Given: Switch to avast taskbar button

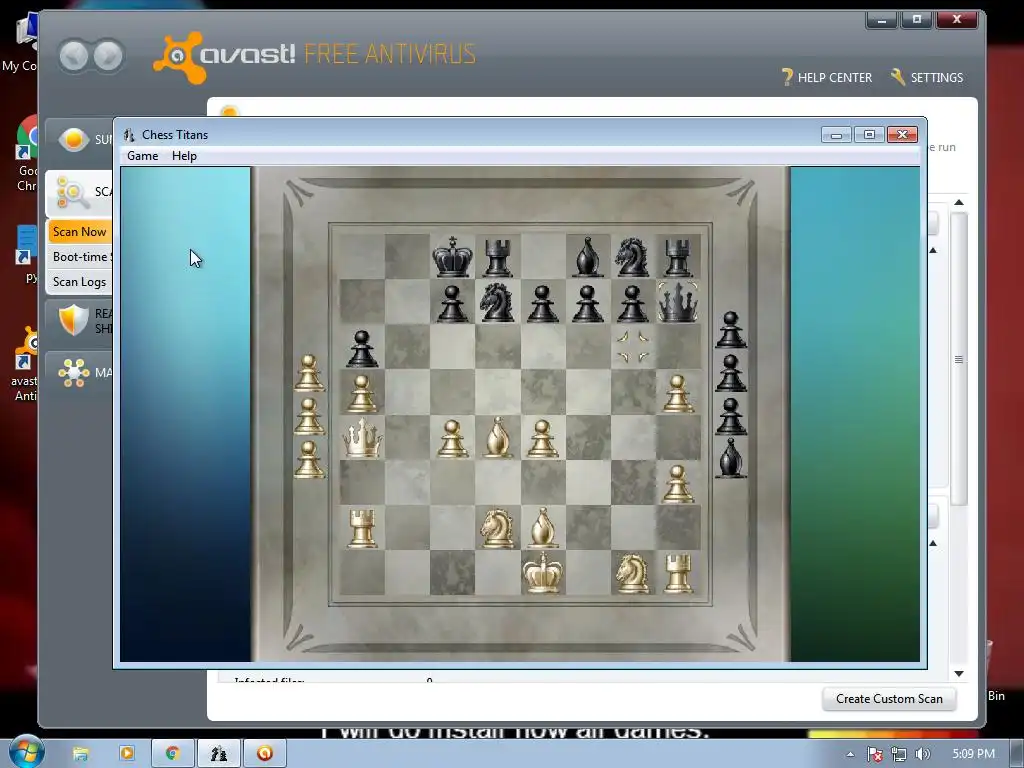Looking at the screenshot, I should [264, 754].
